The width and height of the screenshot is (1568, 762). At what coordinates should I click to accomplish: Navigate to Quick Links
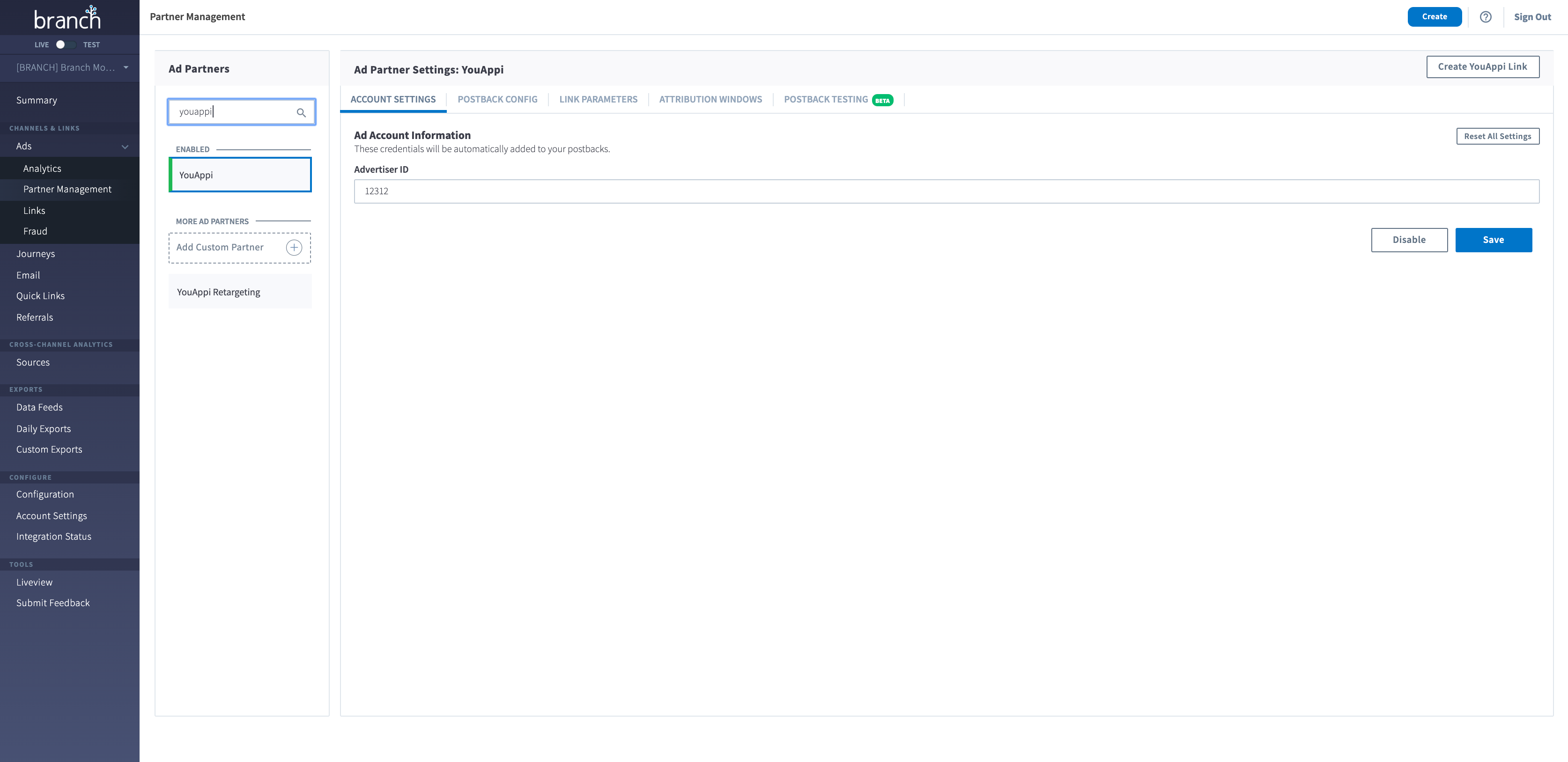click(x=40, y=296)
